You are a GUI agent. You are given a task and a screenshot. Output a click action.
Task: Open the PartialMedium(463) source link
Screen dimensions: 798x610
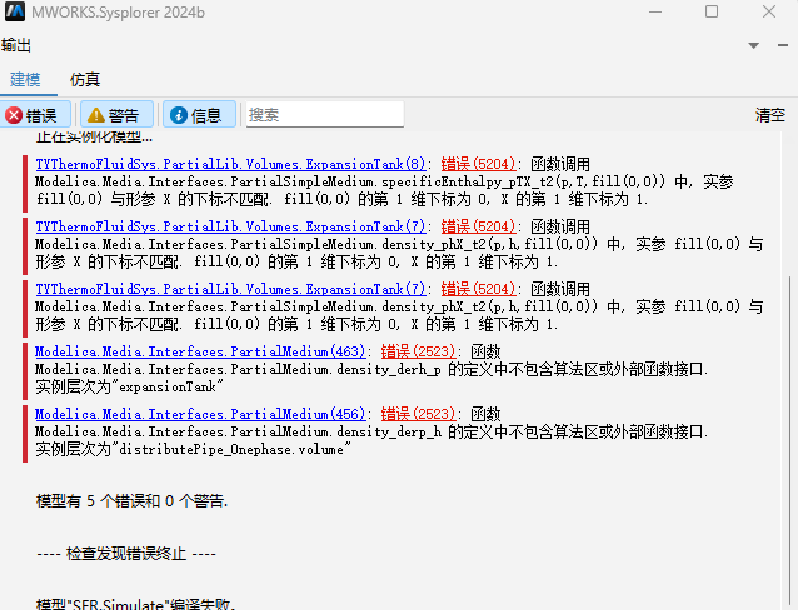200,351
